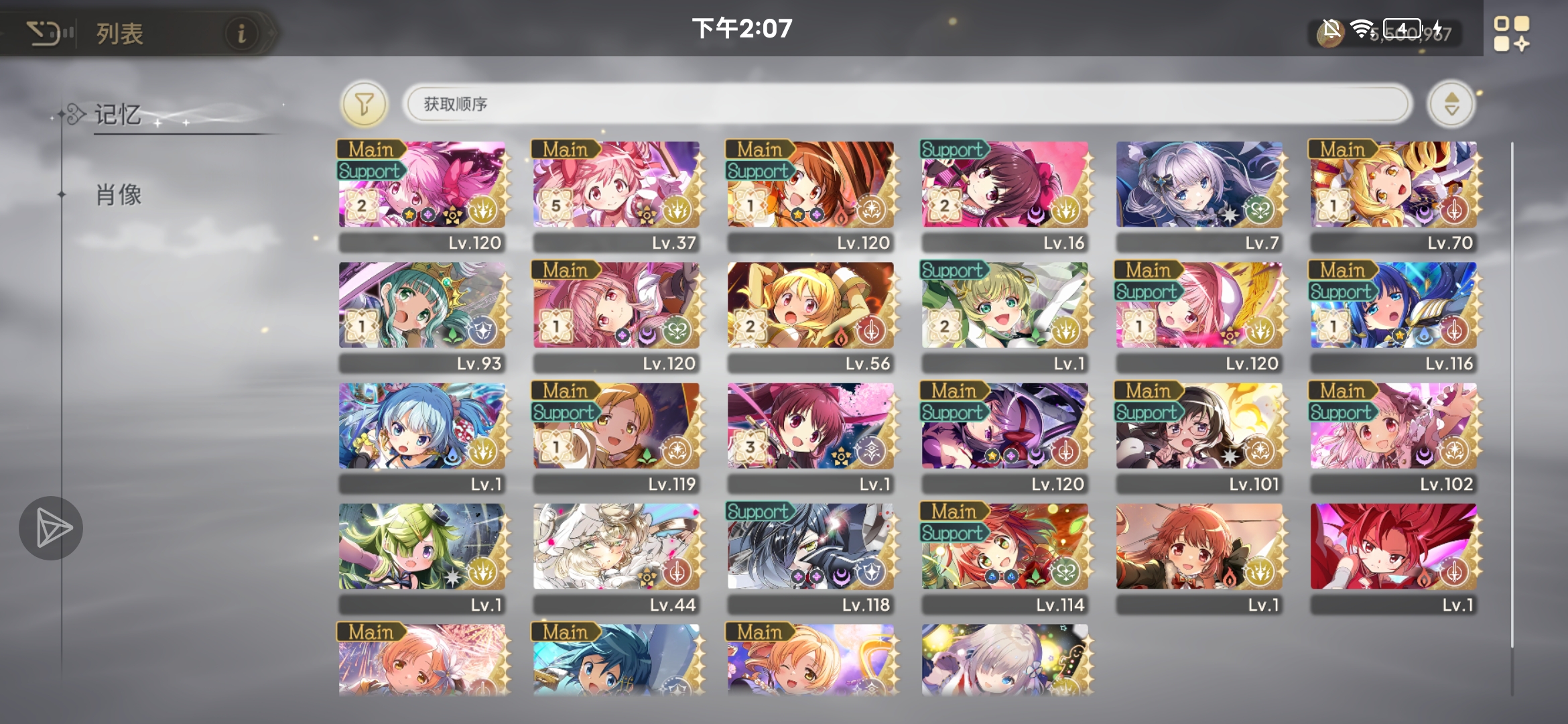Tap the paper-plane send icon on the left
Image resolution: width=1568 pixels, height=724 pixels.
coord(51,528)
